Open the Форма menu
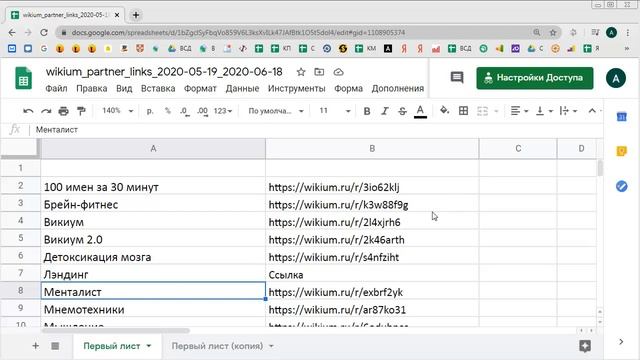 [x=348, y=89]
